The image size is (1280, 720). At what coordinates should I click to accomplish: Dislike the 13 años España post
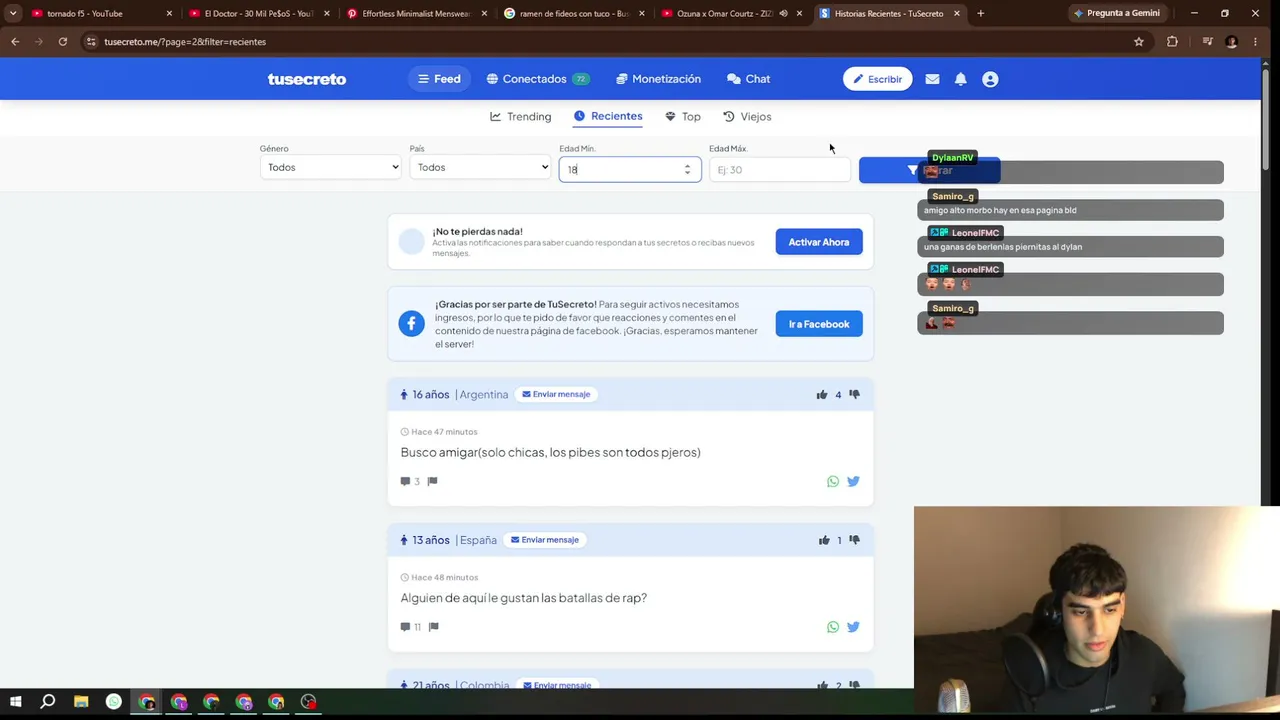point(854,540)
